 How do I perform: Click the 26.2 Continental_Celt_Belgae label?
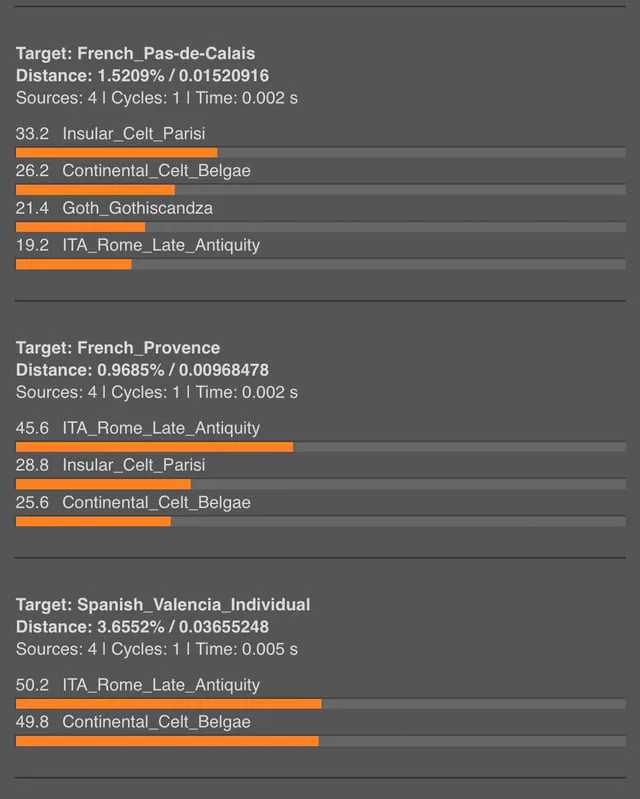pos(133,171)
